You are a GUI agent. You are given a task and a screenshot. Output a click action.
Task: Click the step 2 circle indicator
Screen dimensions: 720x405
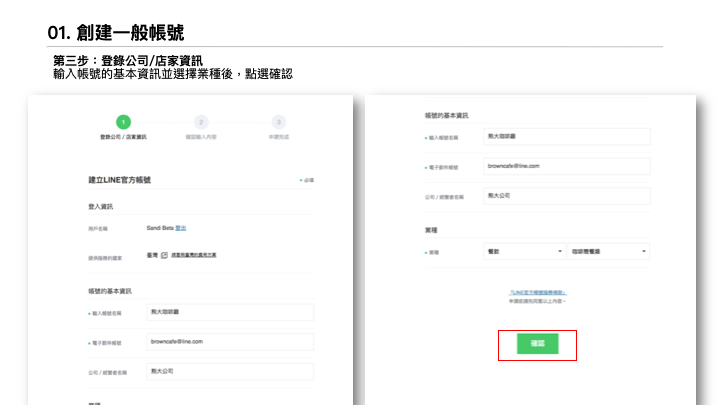(x=201, y=121)
